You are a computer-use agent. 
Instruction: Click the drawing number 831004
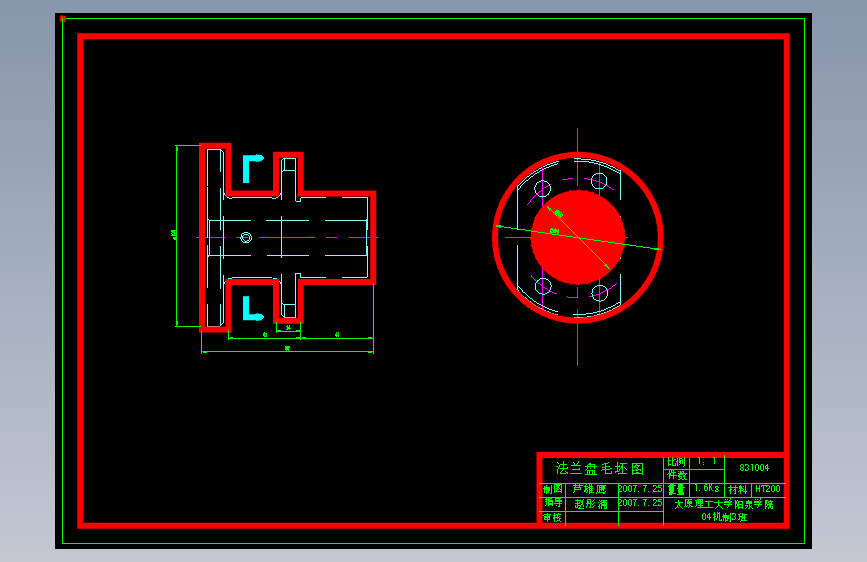click(754, 467)
